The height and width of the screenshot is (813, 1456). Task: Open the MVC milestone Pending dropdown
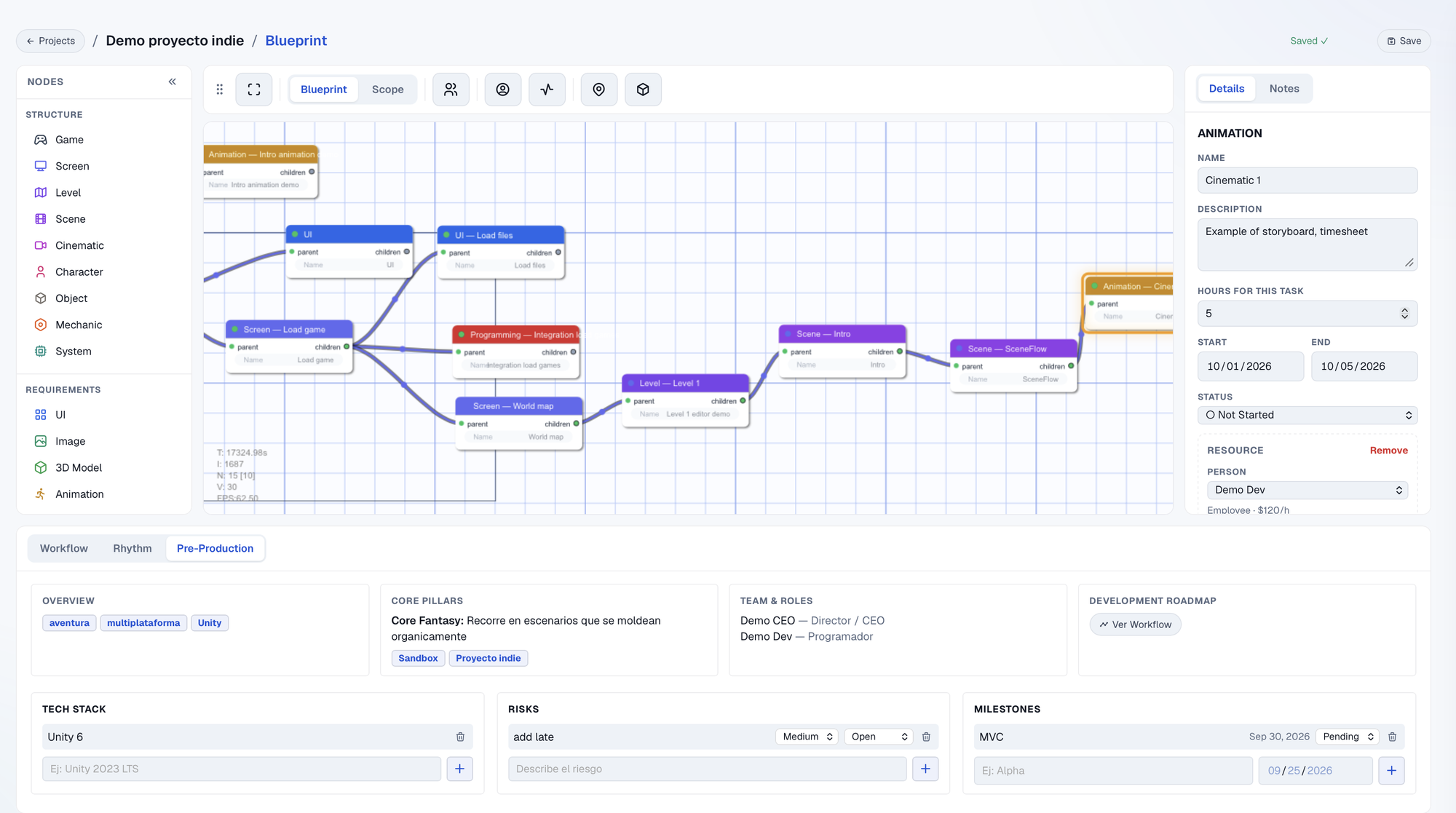pos(1348,737)
